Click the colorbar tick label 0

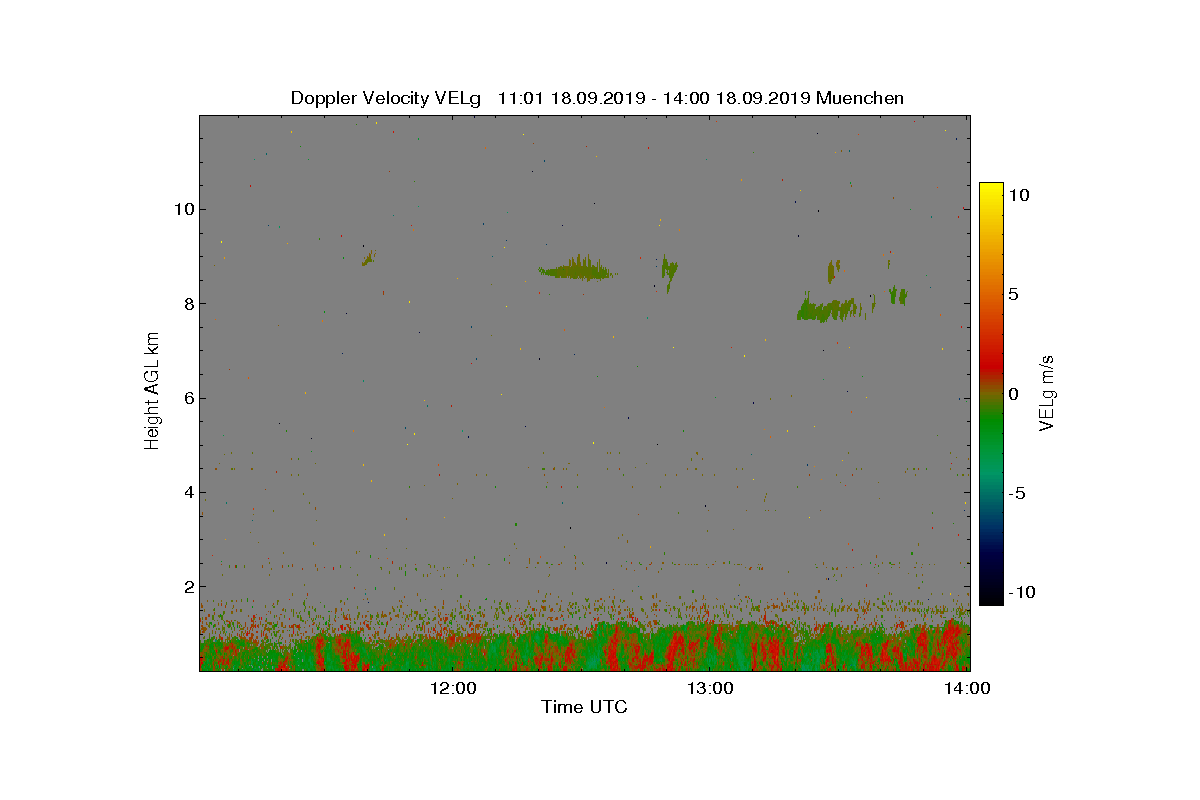point(1013,394)
